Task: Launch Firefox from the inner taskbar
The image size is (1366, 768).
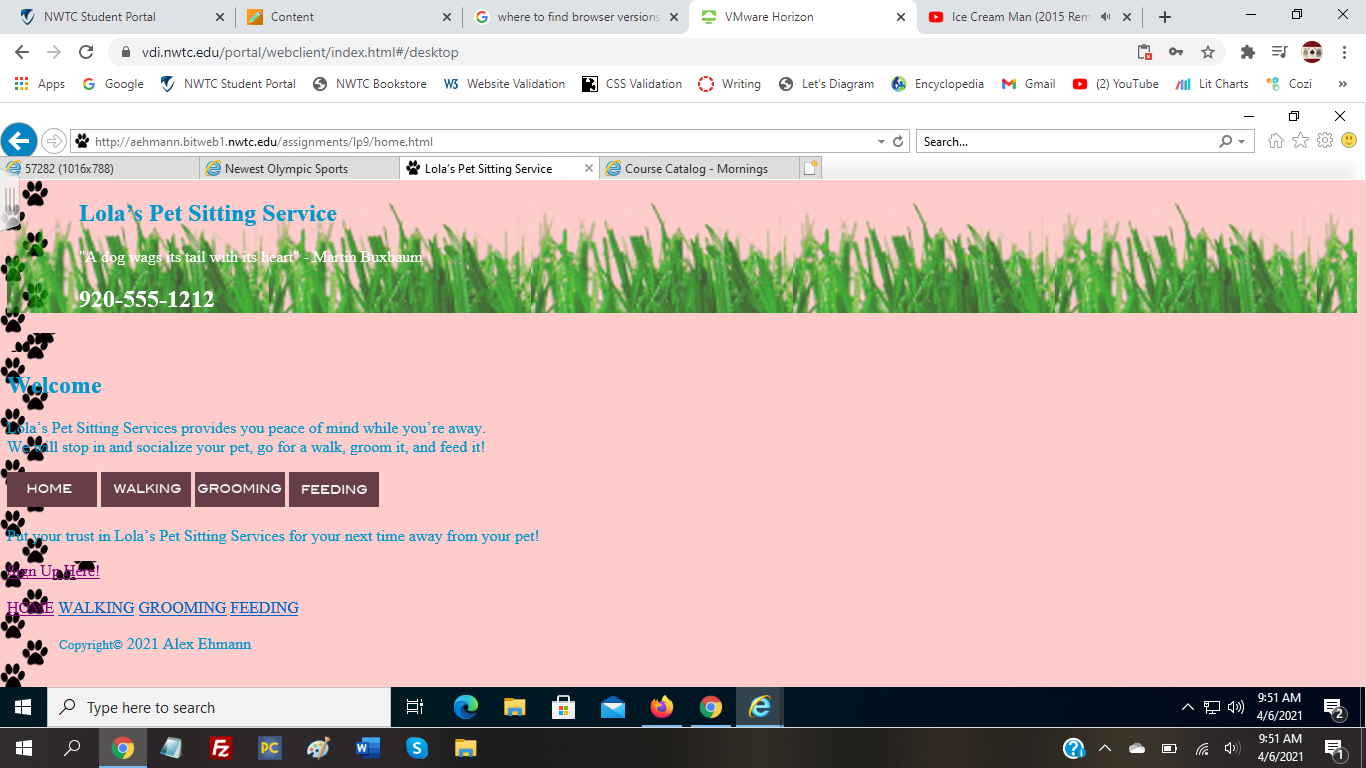Action: 661,708
